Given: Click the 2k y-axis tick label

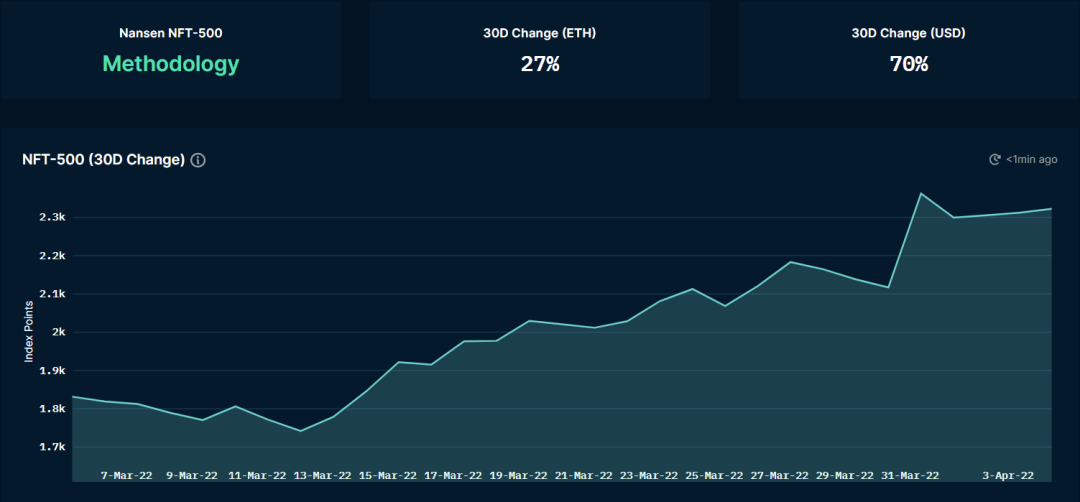Looking at the screenshot, I should [x=56, y=333].
